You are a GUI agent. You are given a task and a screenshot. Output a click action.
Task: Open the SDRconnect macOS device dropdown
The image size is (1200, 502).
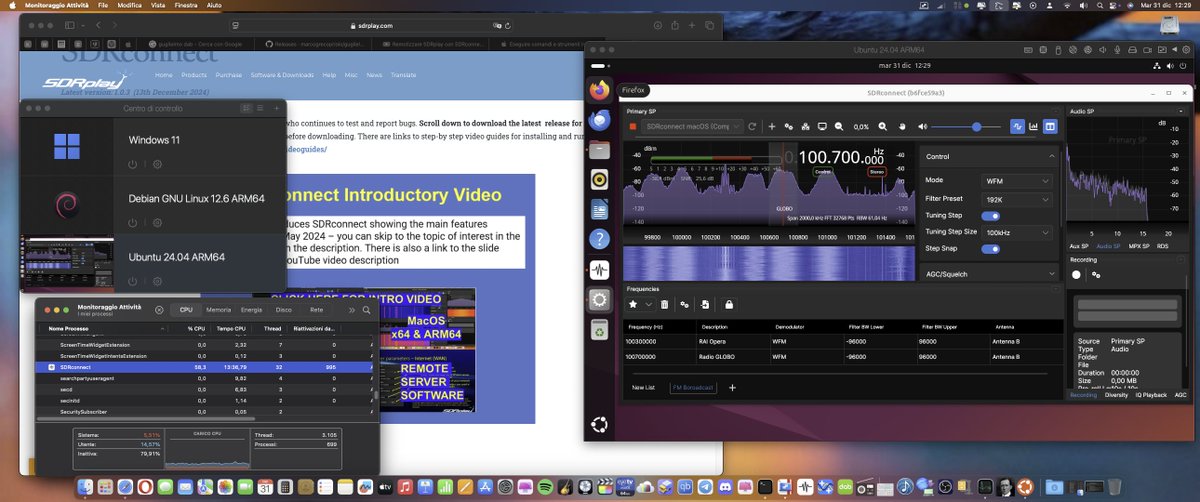(693, 127)
